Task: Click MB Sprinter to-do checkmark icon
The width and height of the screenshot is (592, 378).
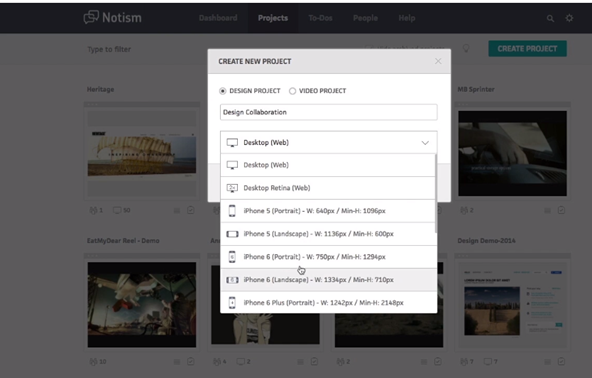Action: pyautogui.click(x=561, y=210)
